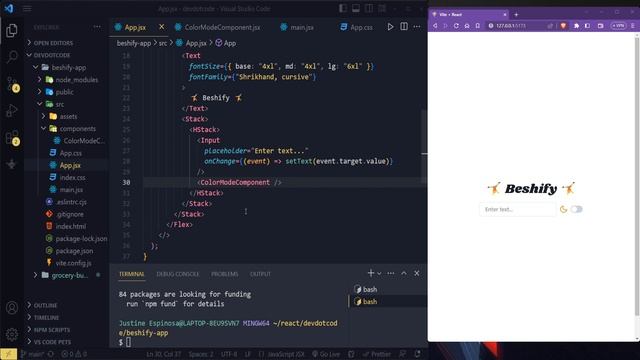
Task: Switch to the App.css editor tab
Action: point(361,27)
